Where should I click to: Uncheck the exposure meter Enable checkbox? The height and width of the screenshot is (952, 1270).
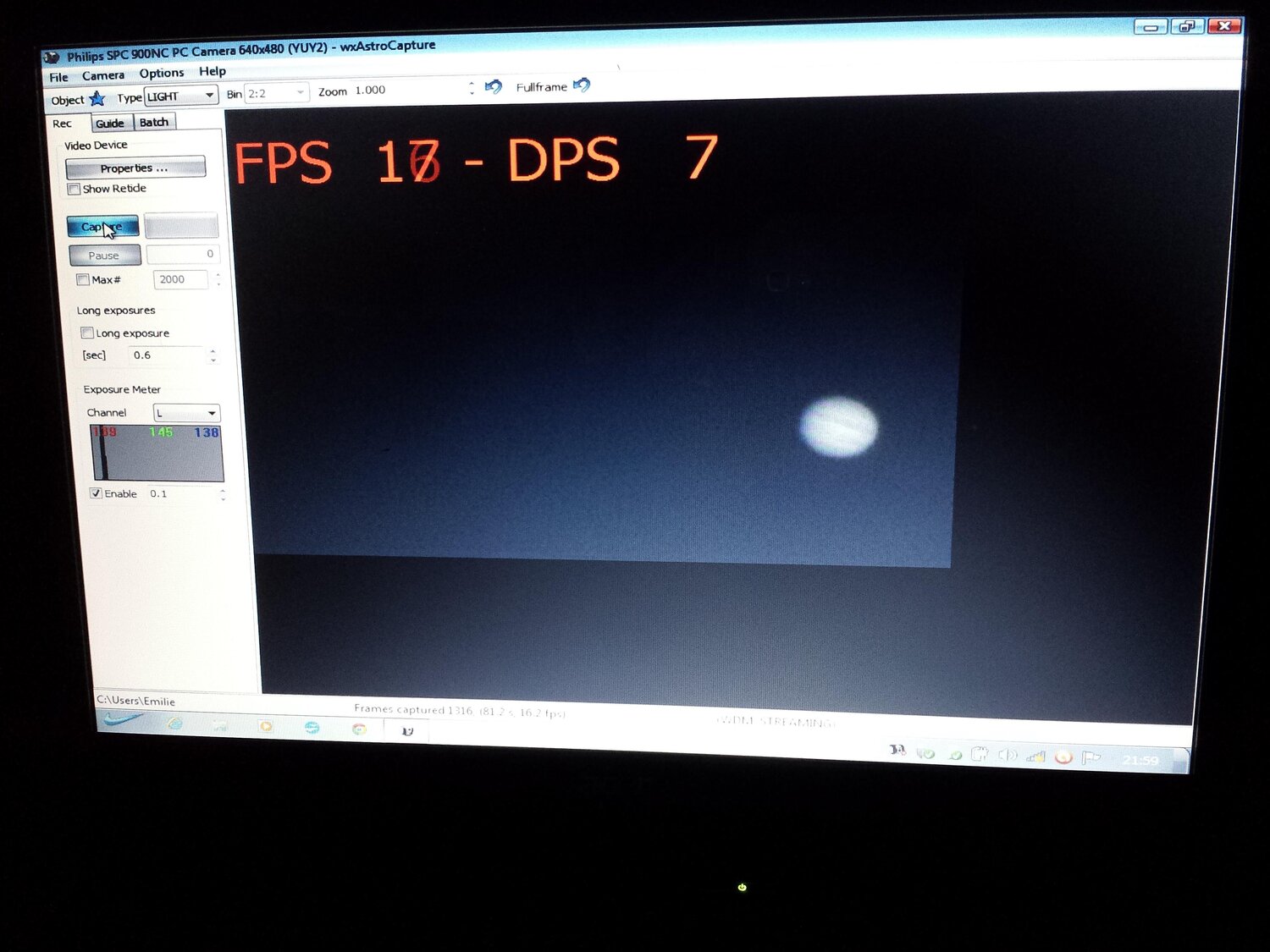(x=97, y=493)
